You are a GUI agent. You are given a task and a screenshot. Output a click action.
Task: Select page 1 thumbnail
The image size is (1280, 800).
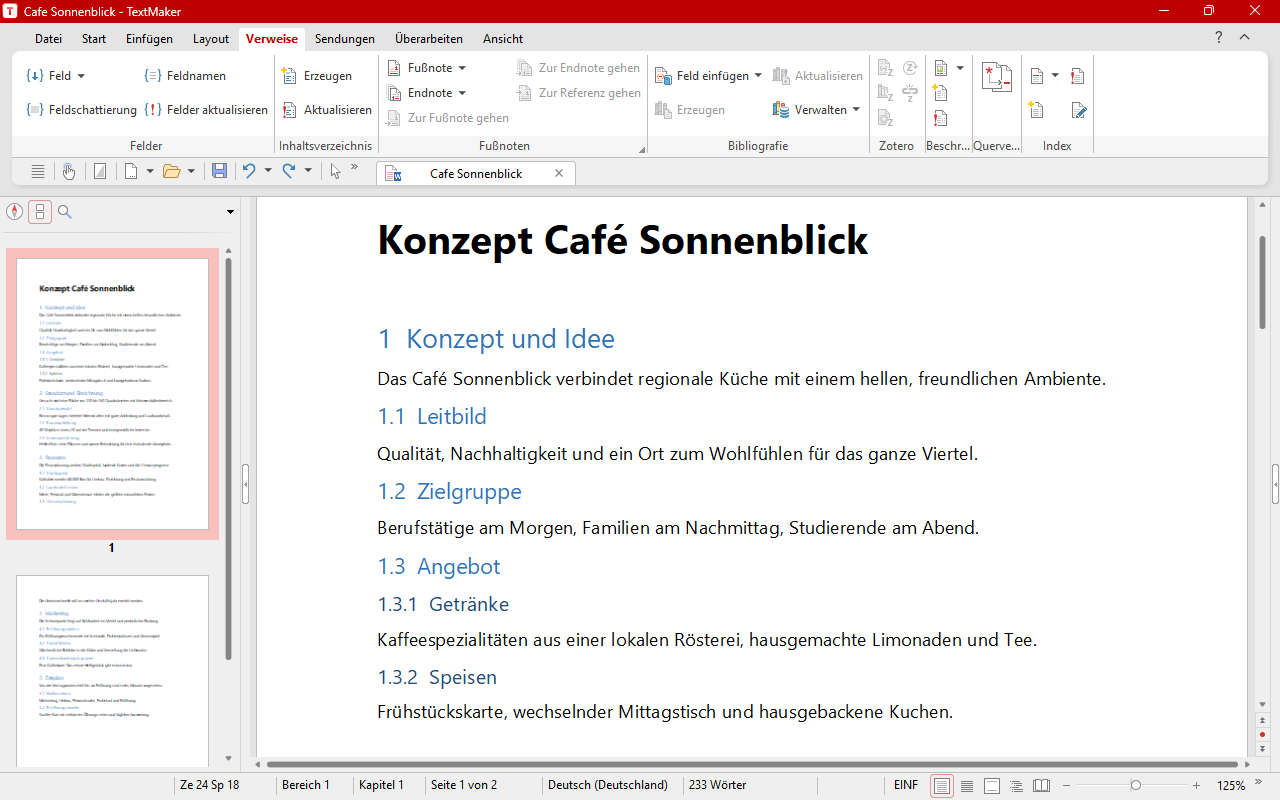point(112,394)
